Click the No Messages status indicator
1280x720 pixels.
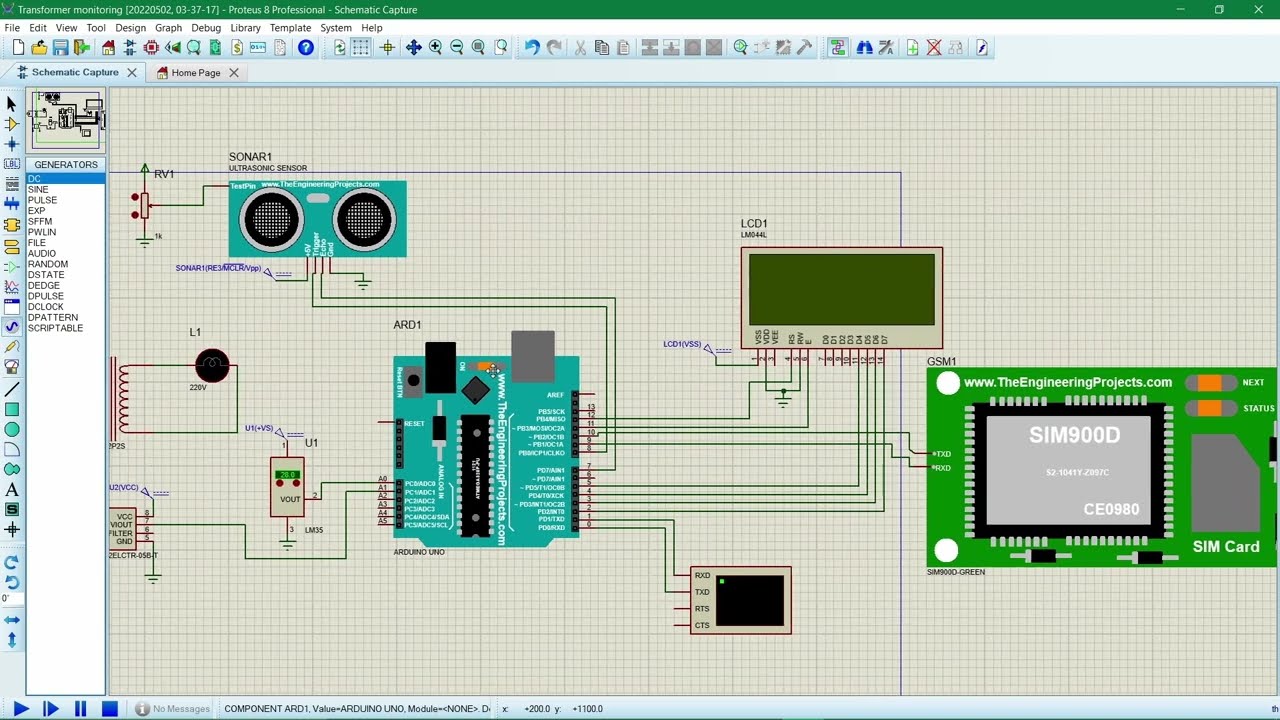pos(172,709)
